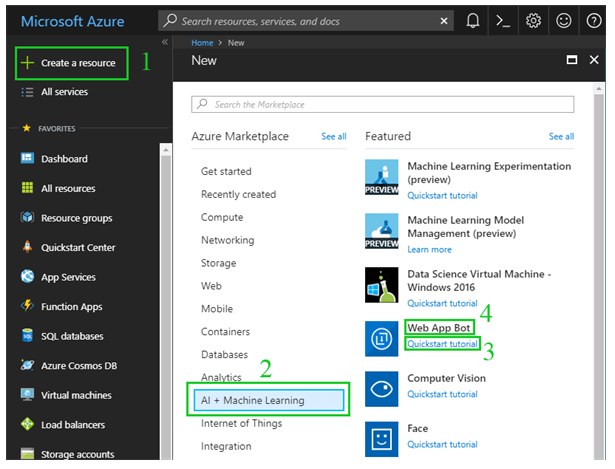Viewport: 615px width, 469px height.
Task: Select Storage marketplace category
Action: pos(218,263)
